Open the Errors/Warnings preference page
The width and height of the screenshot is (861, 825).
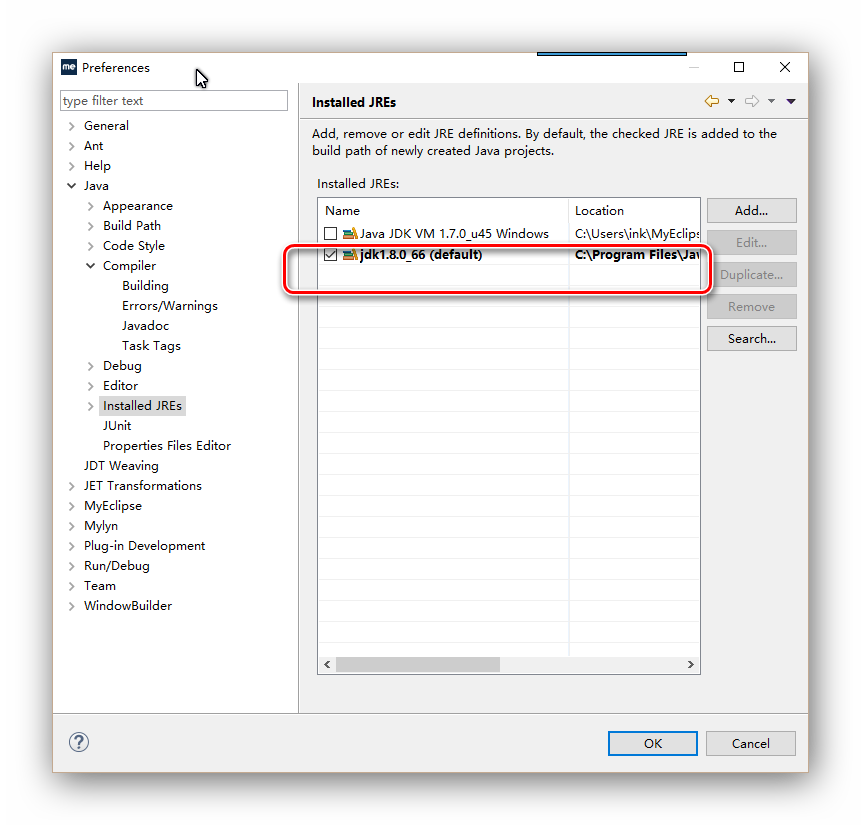tap(170, 306)
